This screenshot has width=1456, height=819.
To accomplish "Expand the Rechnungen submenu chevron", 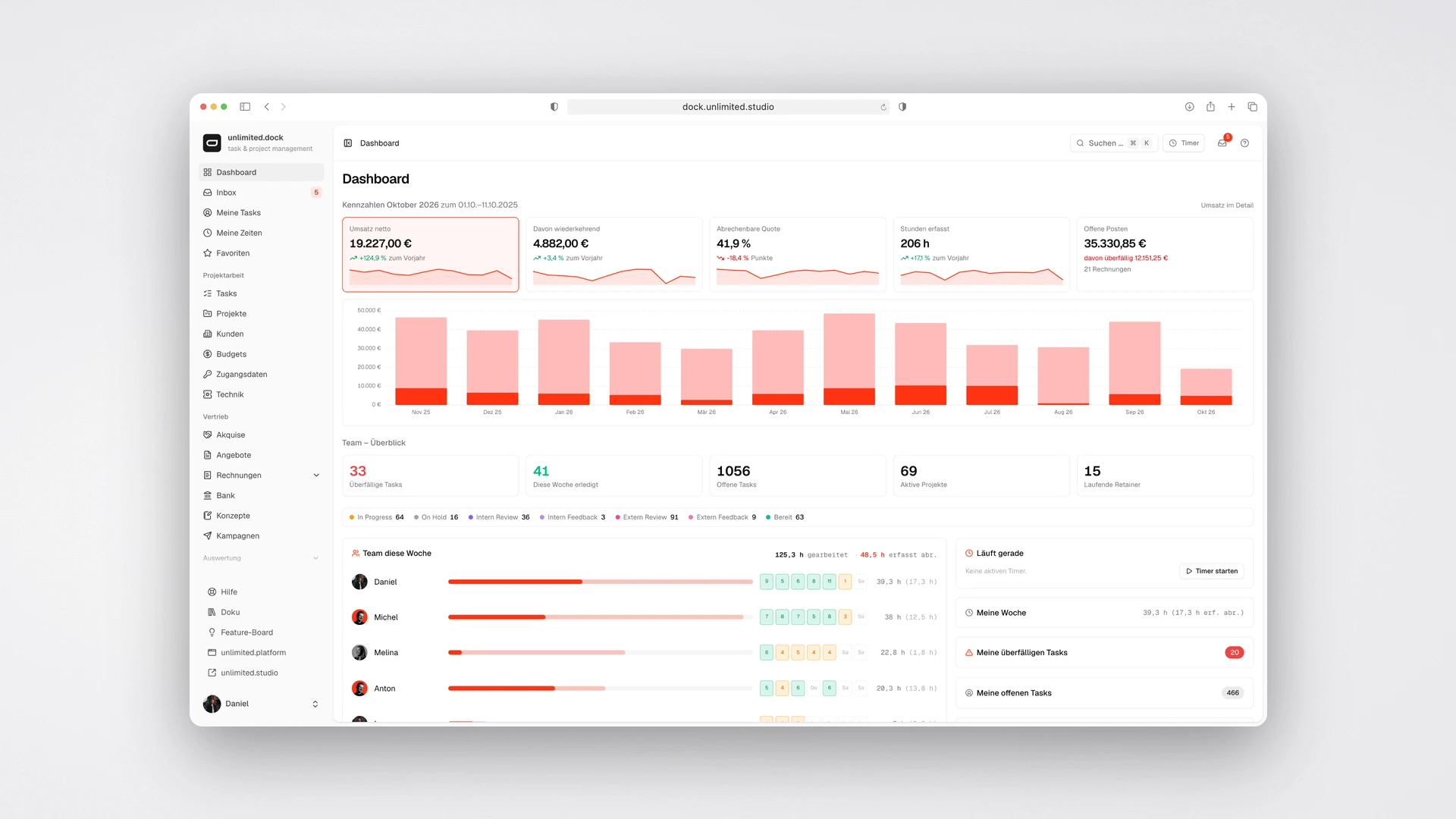I will tap(316, 475).
